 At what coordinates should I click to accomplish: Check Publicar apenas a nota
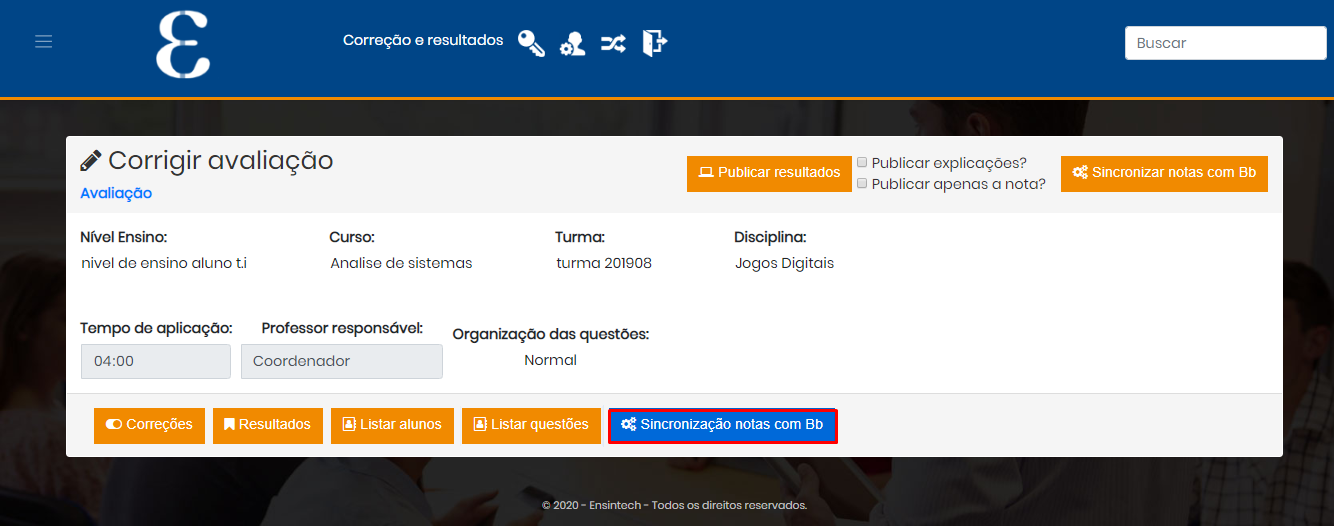862,183
